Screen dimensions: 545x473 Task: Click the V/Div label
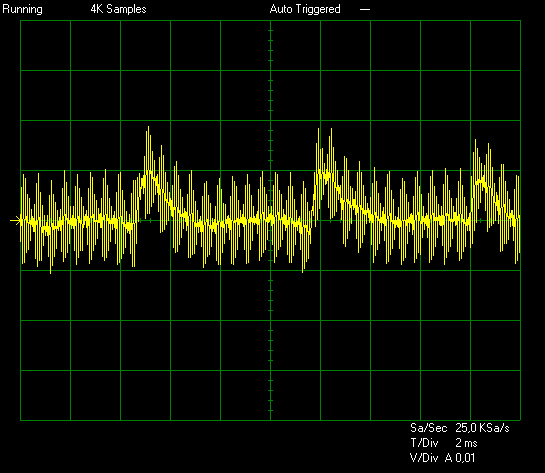(x=424, y=458)
